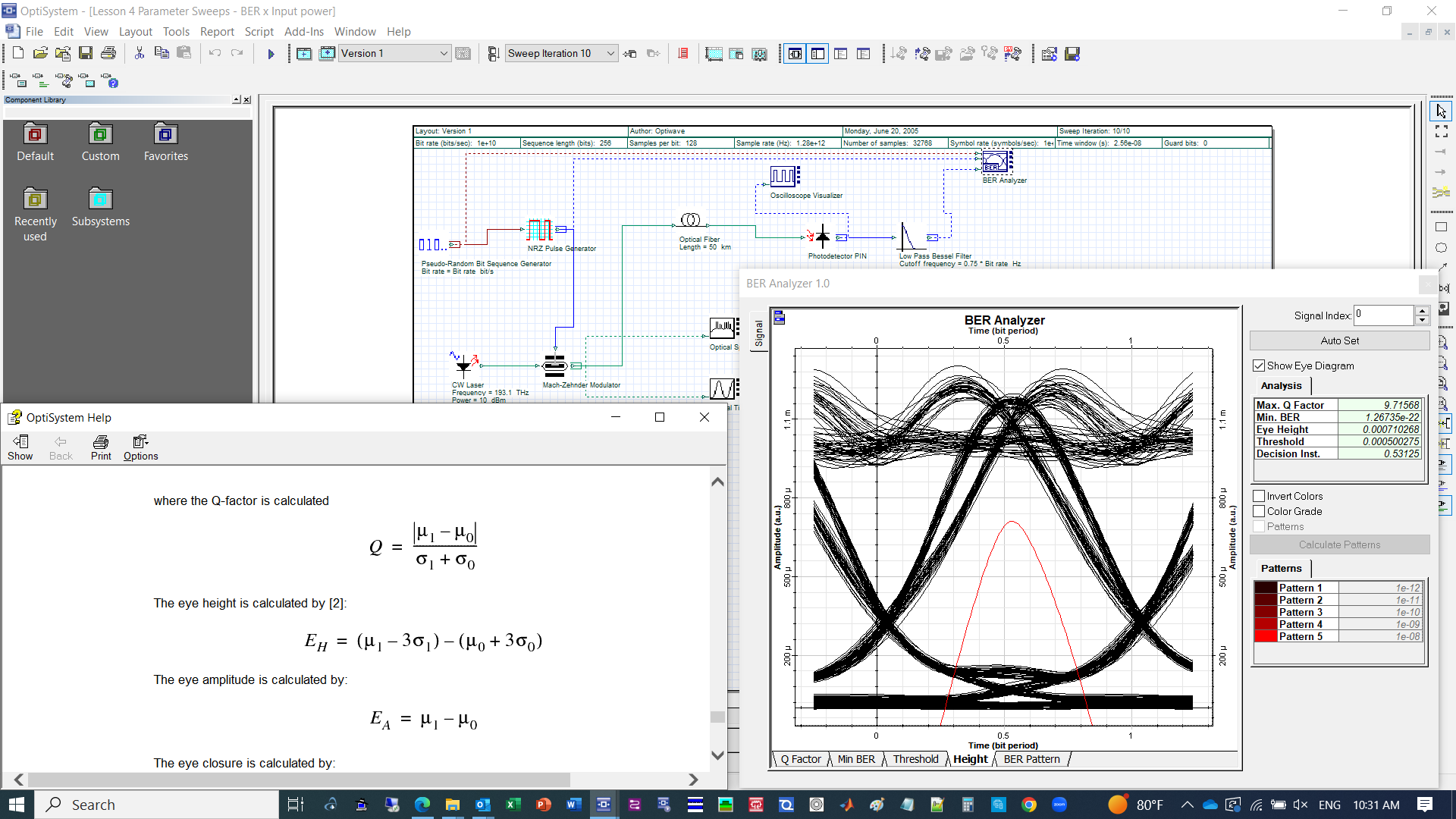Uncheck Show Eye Diagram checkbox

click(1259, 366)
